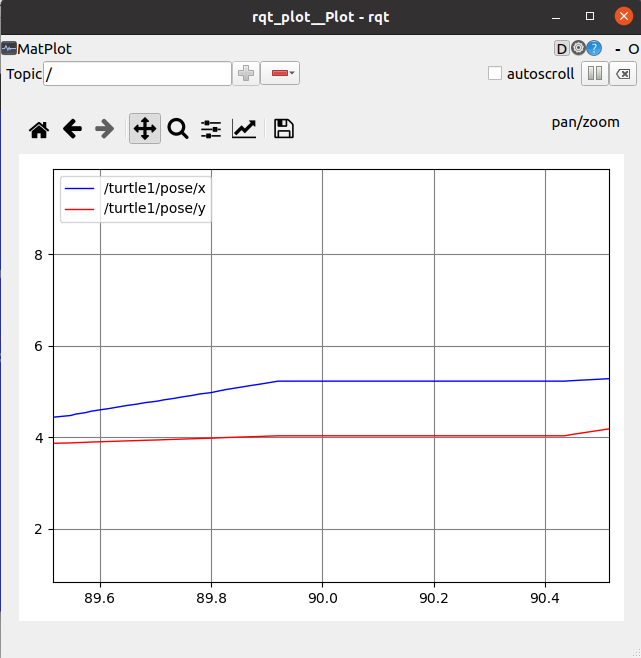Click the Home reset view icon
641x658 pixels.
pyautogui.click(x=39, y=129)
